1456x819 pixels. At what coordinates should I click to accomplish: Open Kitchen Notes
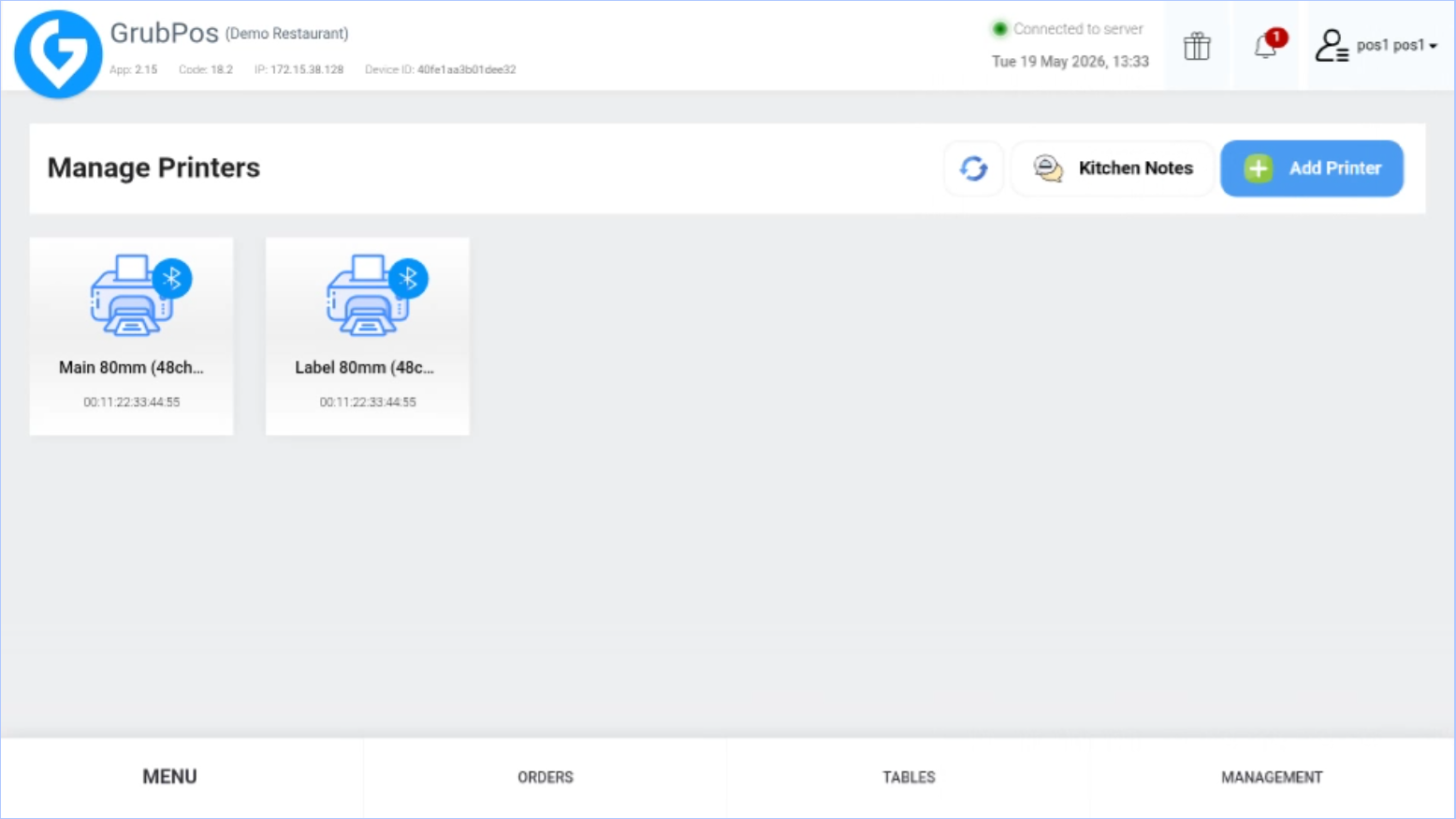tap(1113, 168)
